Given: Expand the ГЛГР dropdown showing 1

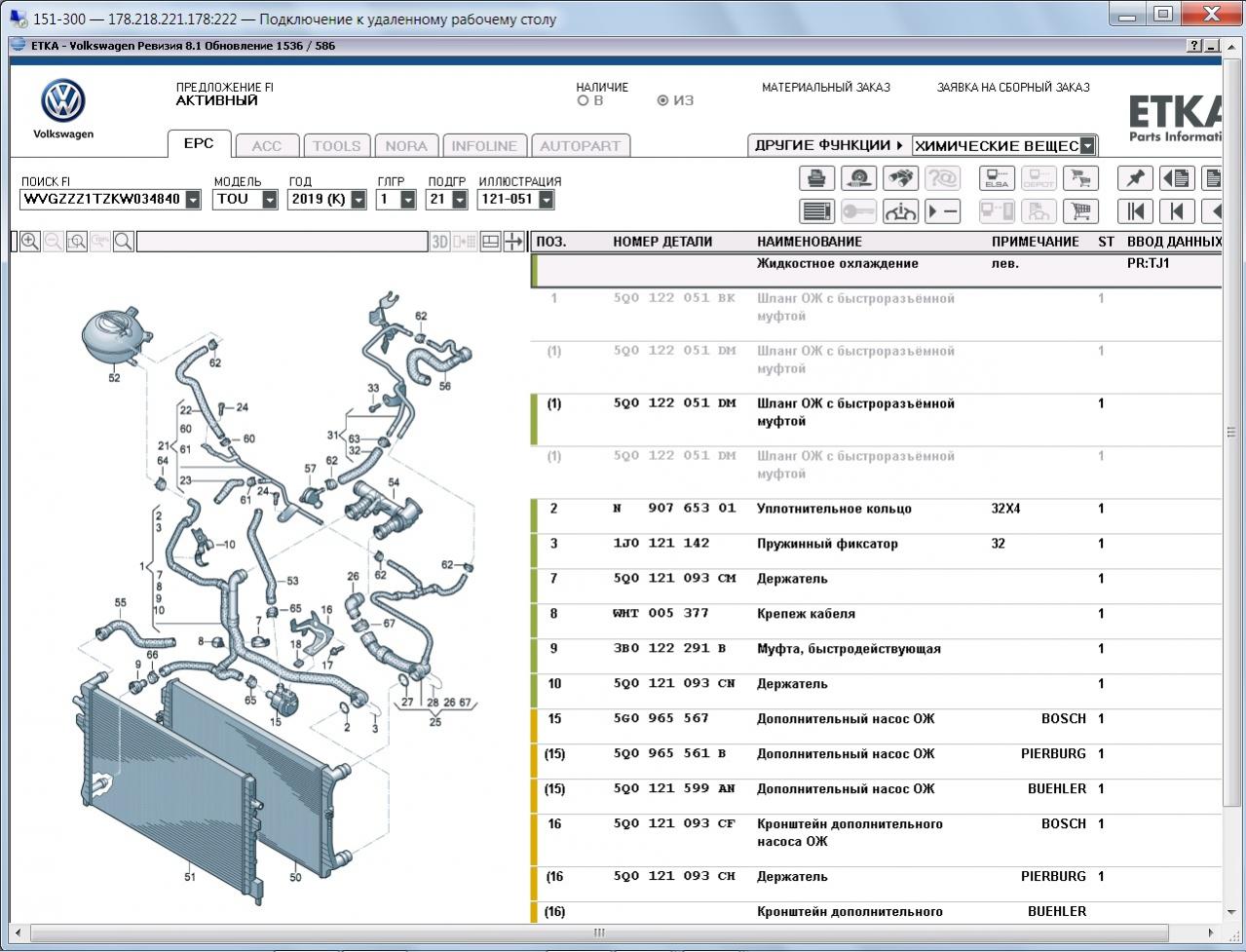Looking at the screenshot, I should point(408,200).
